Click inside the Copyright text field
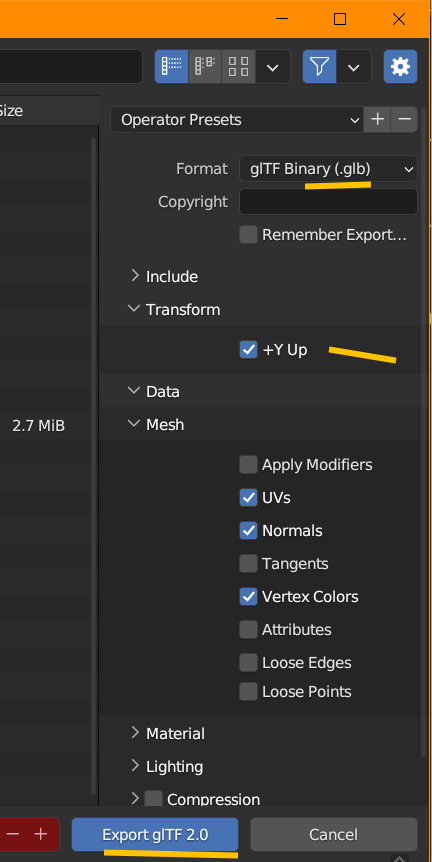The width and height of the screenshot is (432, 862). pos(328,202)
